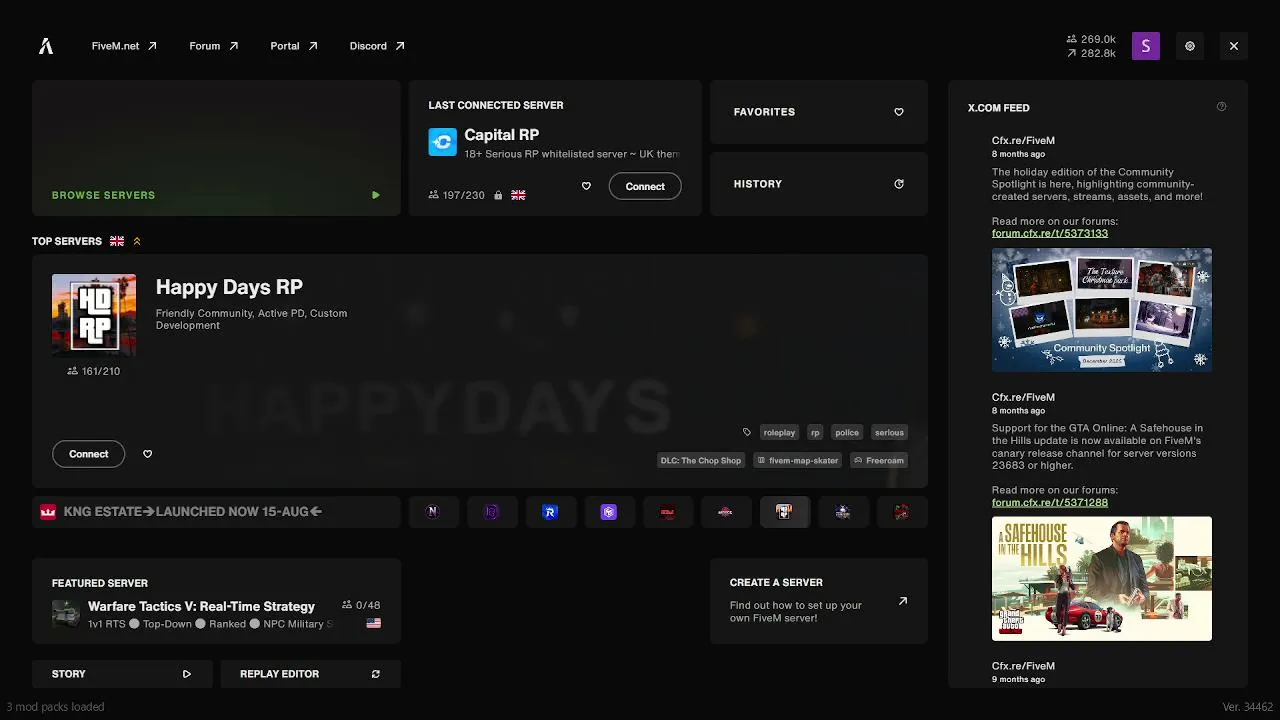Click the 161/210 player count
1280x720 pixels.
(x=94, y=371)
